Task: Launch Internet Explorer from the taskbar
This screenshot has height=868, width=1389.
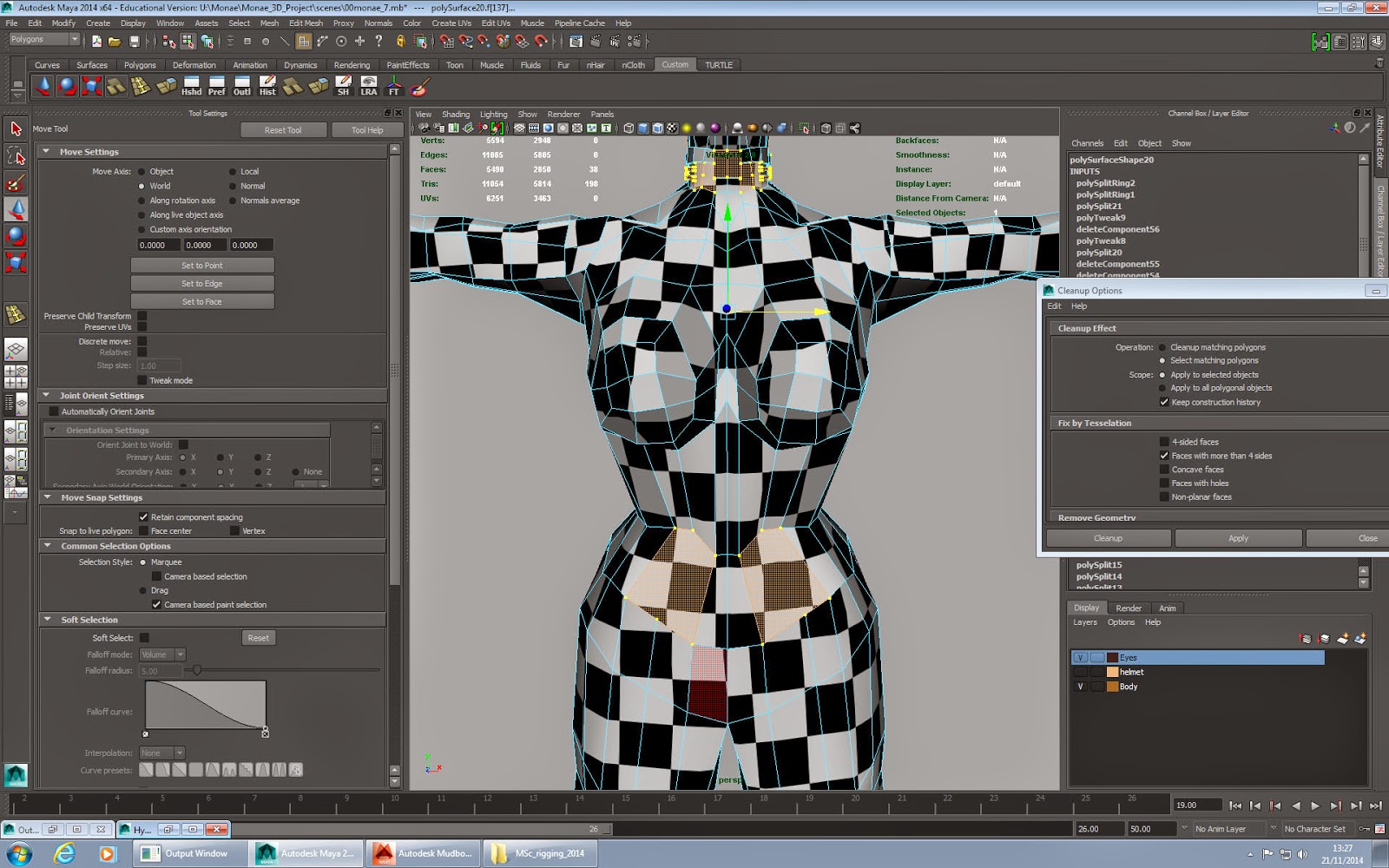Action: (64, 853)
